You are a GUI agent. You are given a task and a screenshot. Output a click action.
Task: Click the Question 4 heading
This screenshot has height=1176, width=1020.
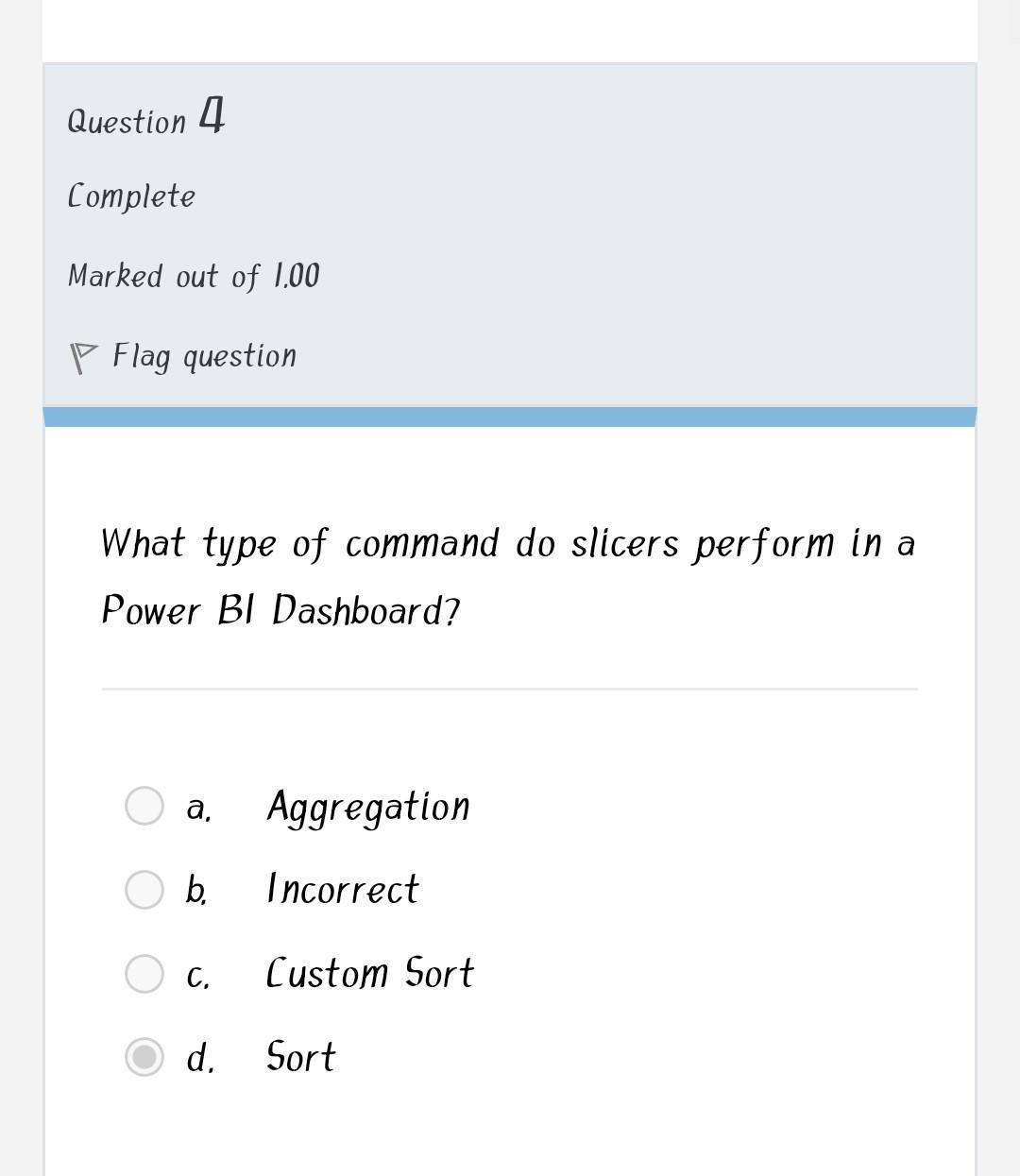click(146, 117)
